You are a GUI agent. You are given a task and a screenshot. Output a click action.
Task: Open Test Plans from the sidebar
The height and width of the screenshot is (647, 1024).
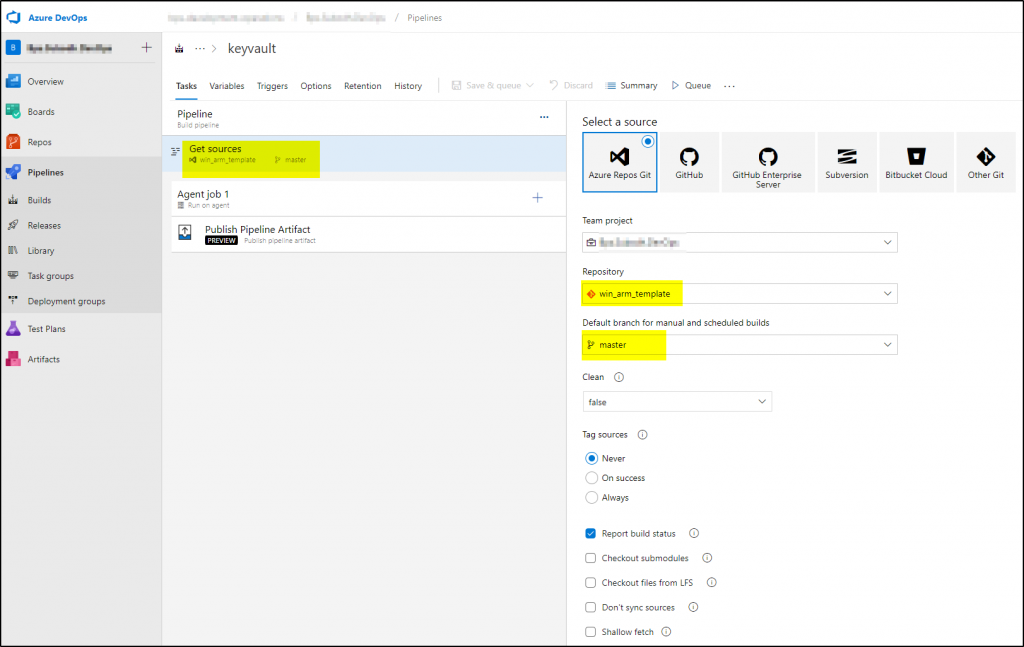tap(47, 328)
